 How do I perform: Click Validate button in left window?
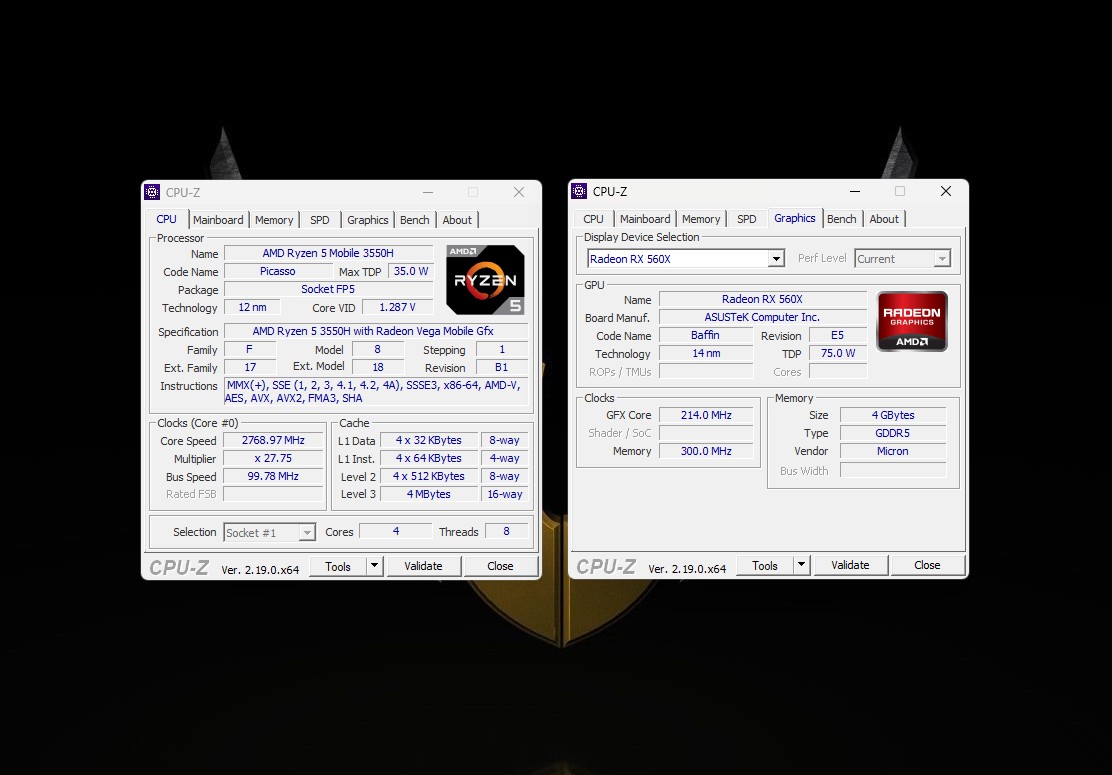423,566
